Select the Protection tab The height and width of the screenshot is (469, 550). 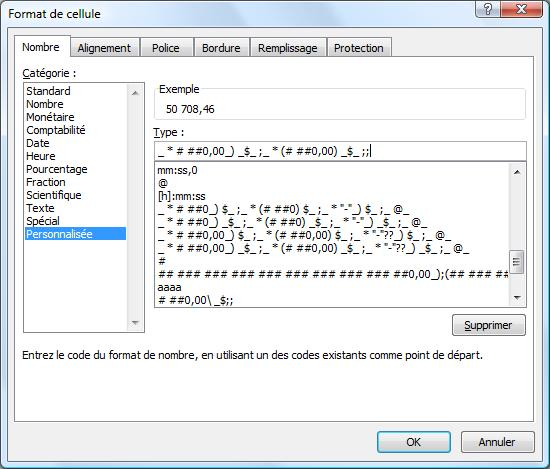pos(358,48)
